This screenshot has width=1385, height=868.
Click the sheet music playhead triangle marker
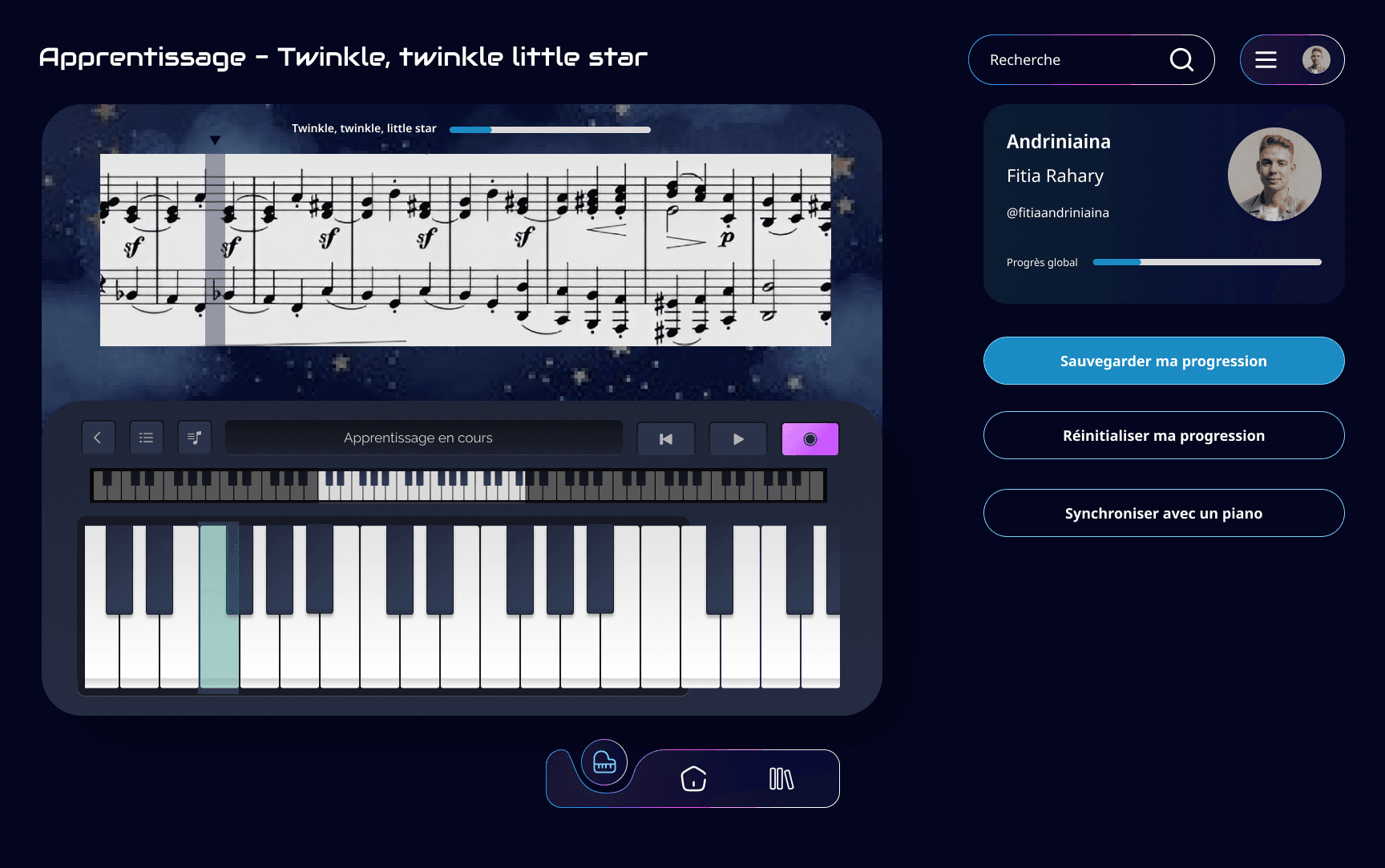click(x=215, y=140)
